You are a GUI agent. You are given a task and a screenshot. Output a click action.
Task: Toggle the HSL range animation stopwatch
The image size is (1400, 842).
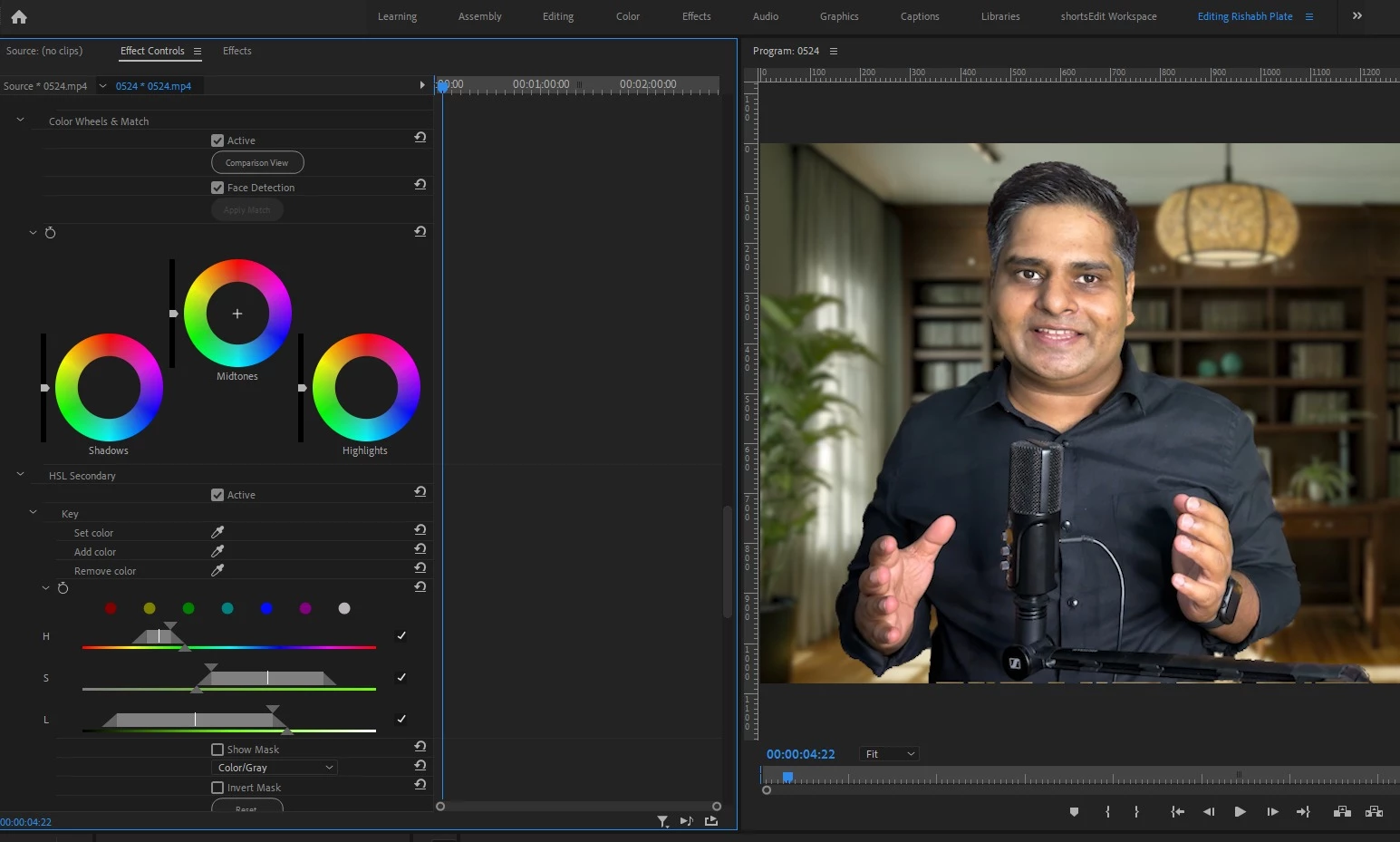[x=63, y=588]
